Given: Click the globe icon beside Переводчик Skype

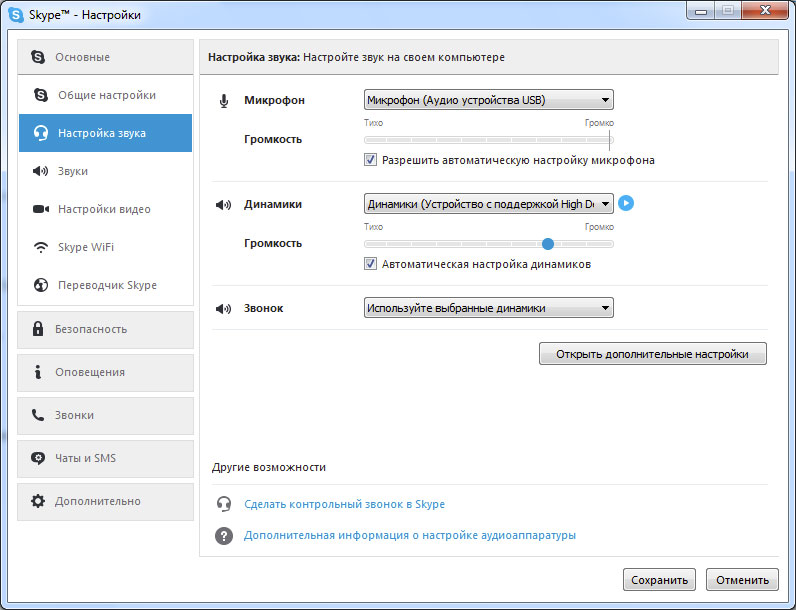Looking at the screenshot, I should [41, 285].
